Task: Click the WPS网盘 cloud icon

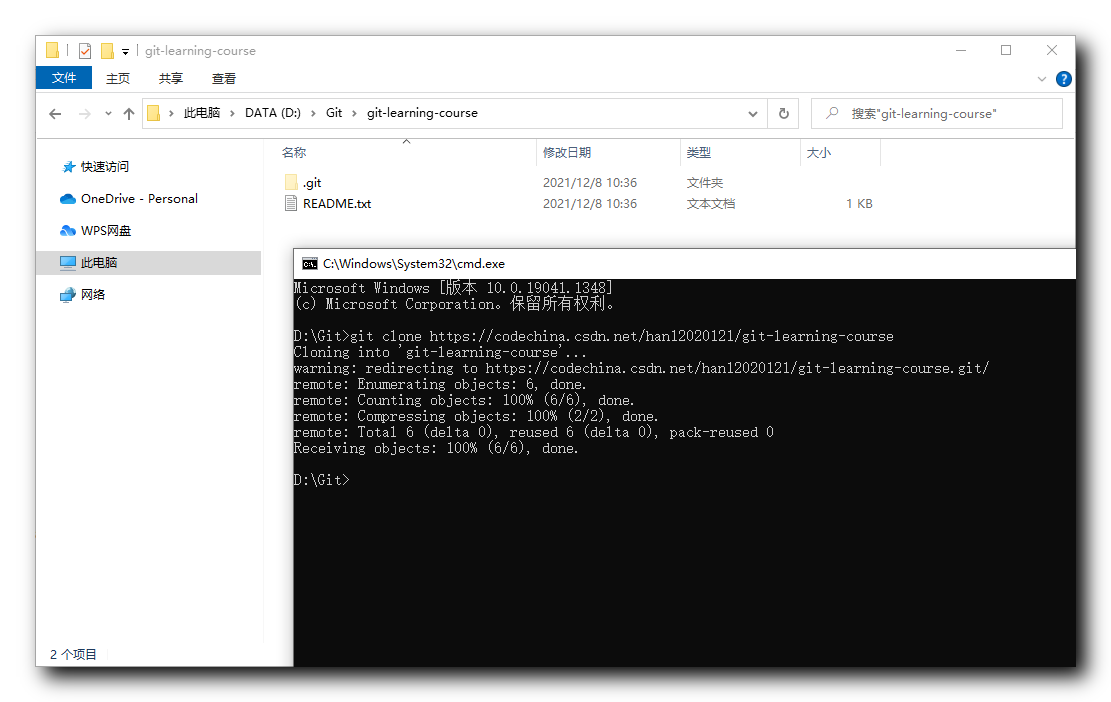Action: point(68,230)
